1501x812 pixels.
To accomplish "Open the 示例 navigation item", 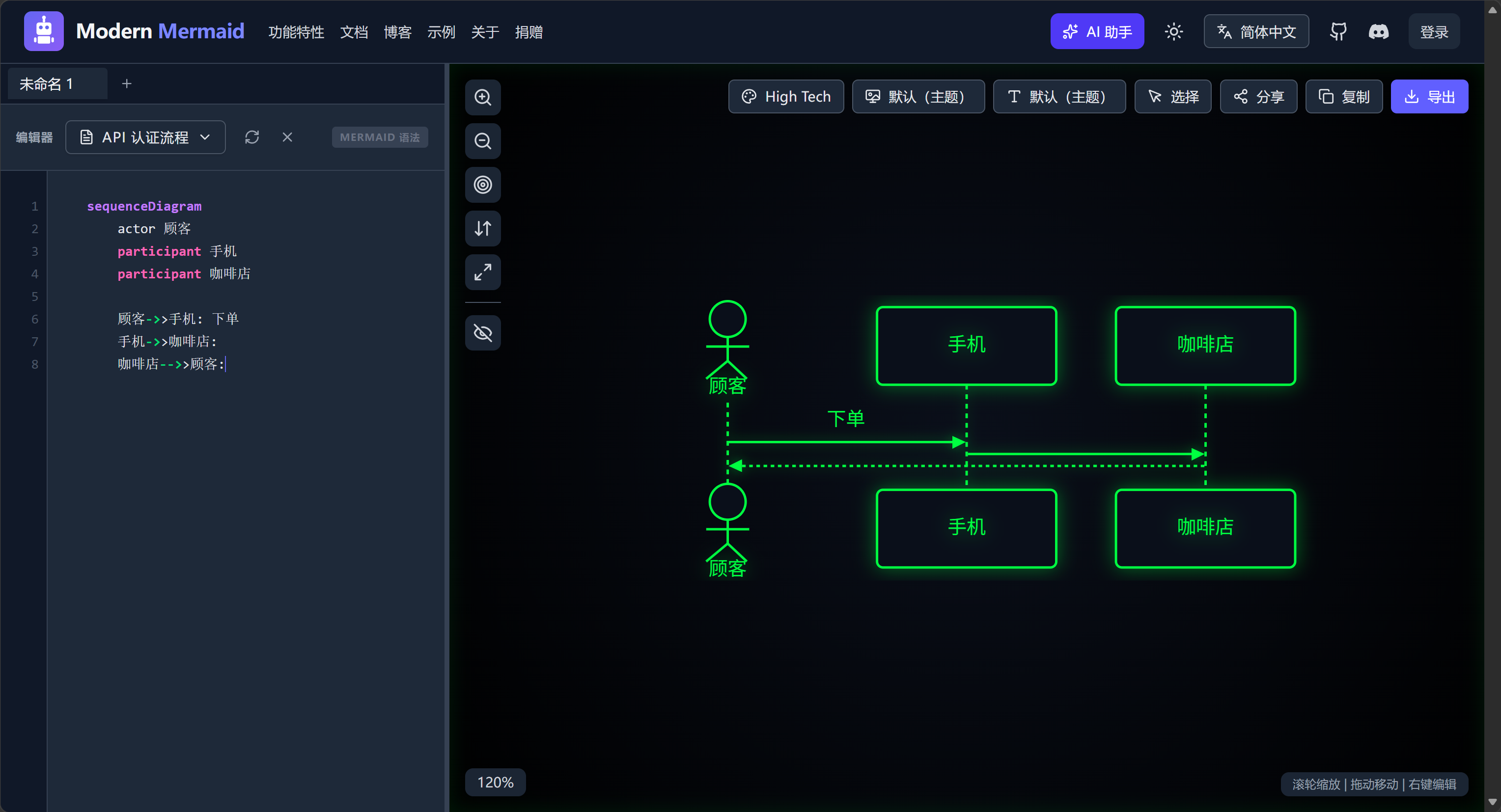I will [x=441, y=32].
